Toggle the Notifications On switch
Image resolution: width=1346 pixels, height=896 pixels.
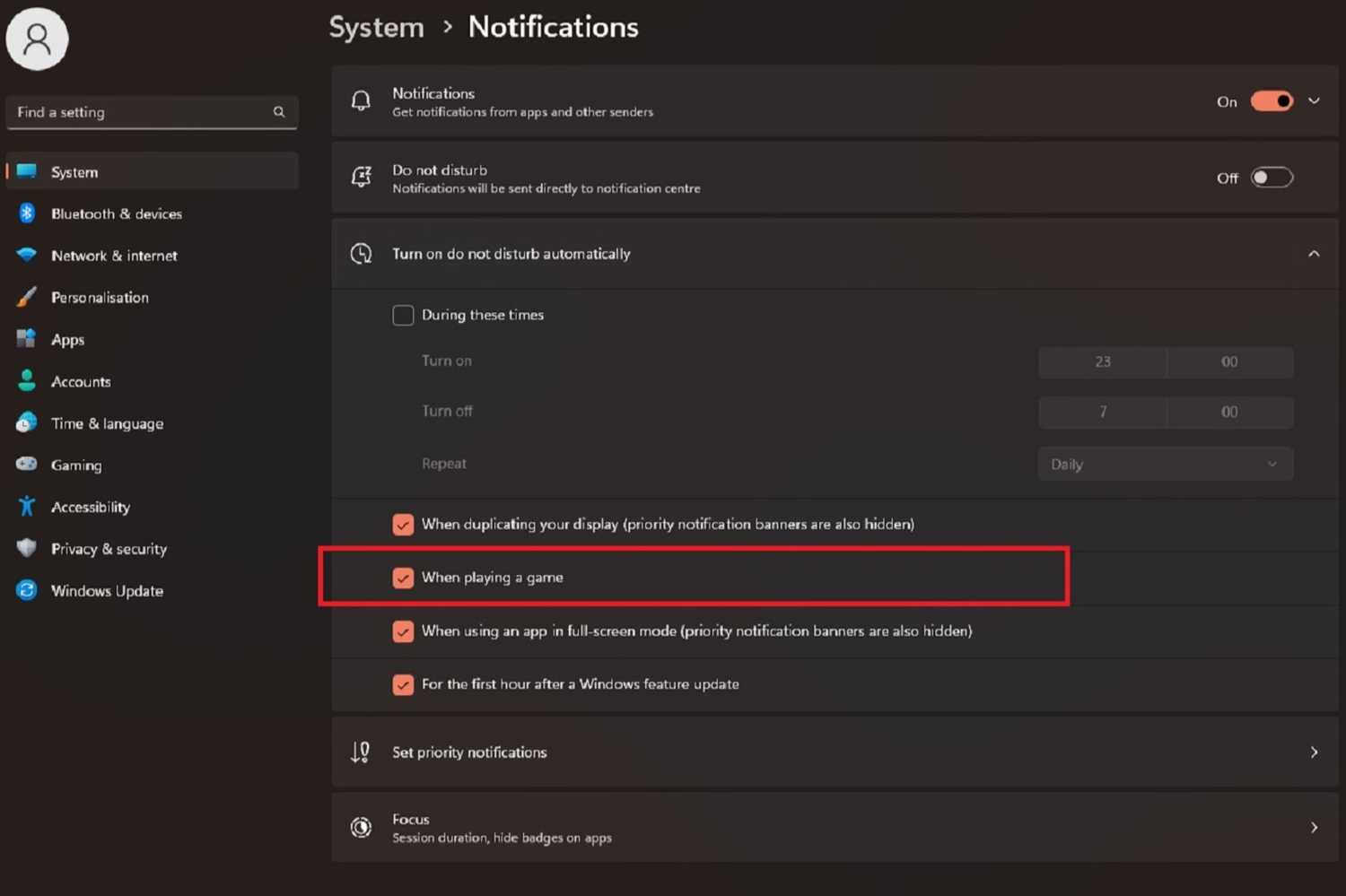pos(1271,100)
